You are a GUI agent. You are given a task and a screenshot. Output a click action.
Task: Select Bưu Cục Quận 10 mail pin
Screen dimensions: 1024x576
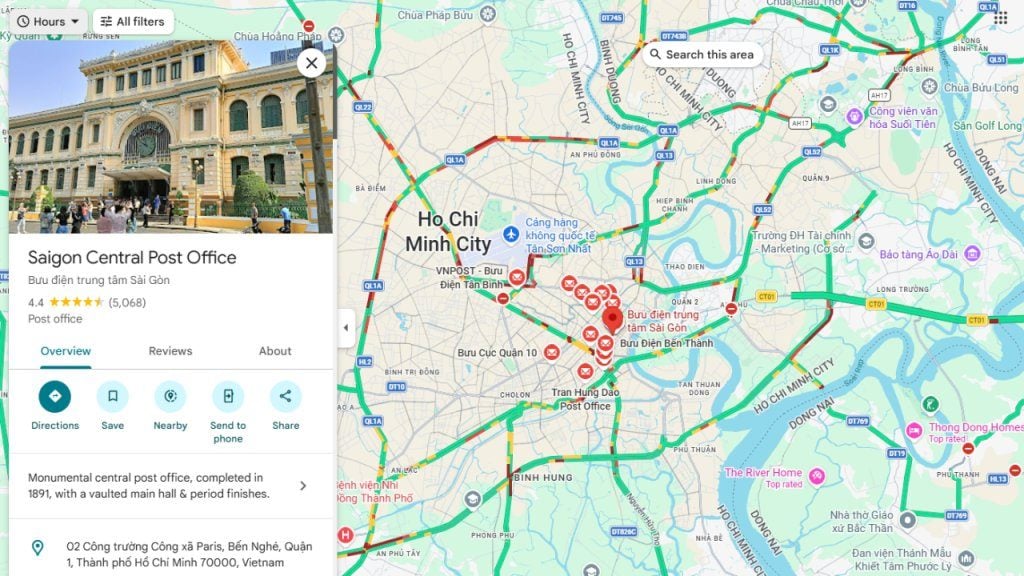(552, 352)
